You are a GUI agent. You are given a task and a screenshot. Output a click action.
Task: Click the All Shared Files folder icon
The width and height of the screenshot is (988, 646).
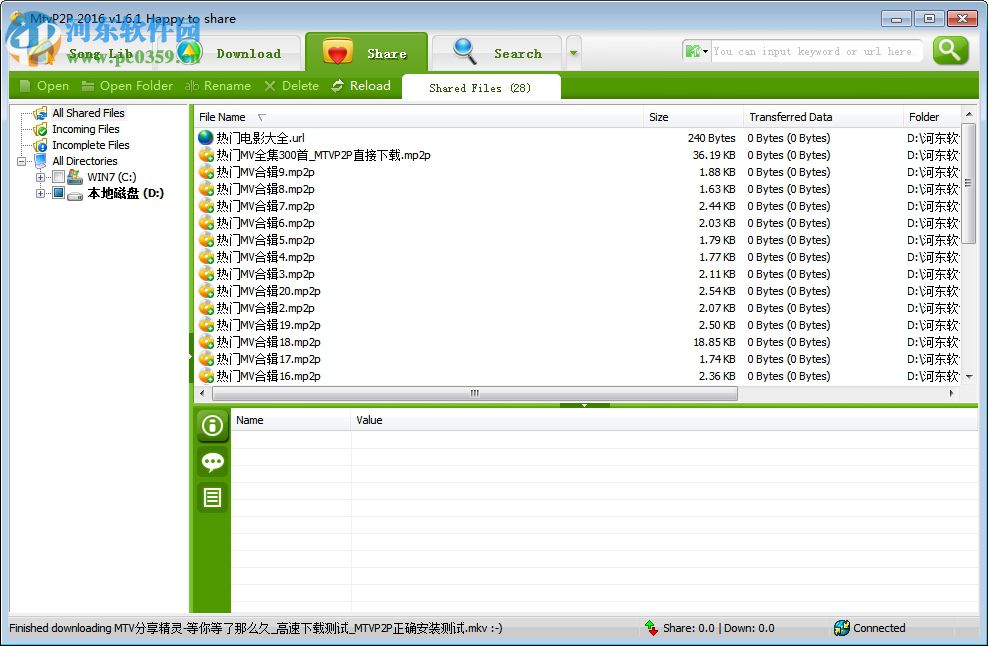40,113
